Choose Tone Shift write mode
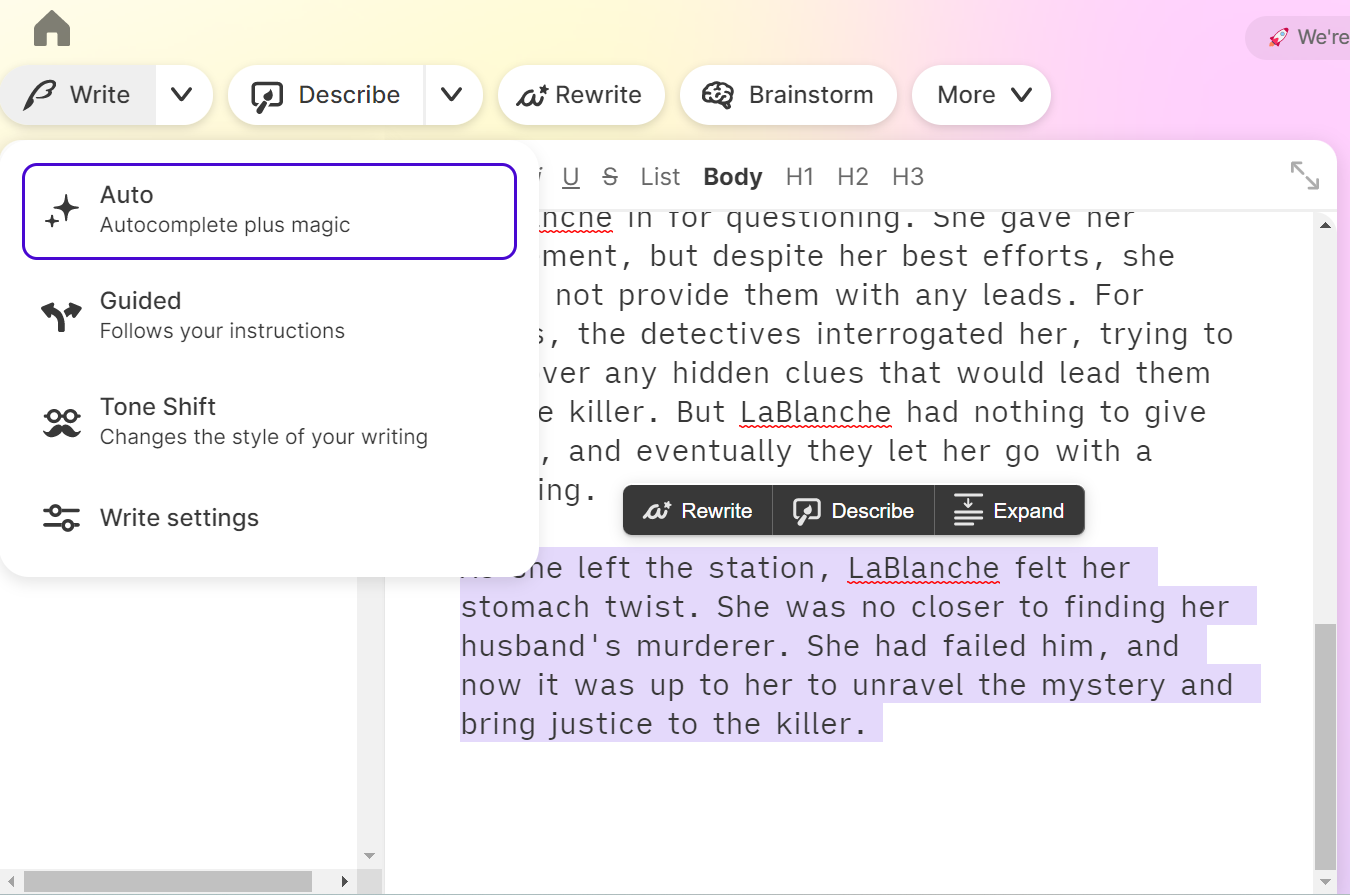 pos(269,422)
